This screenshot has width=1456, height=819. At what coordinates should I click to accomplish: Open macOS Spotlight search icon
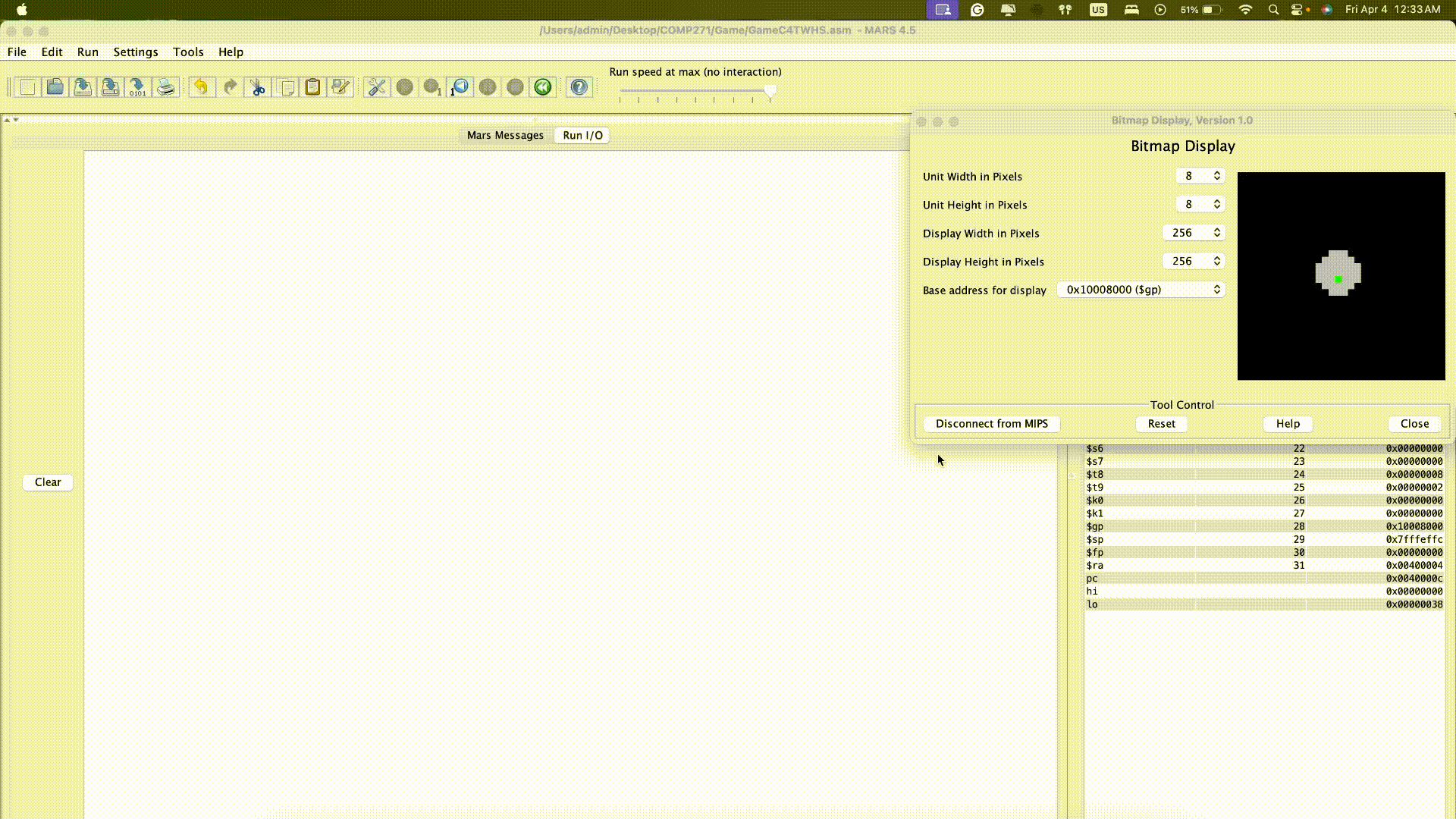(x=1273, y=10)
